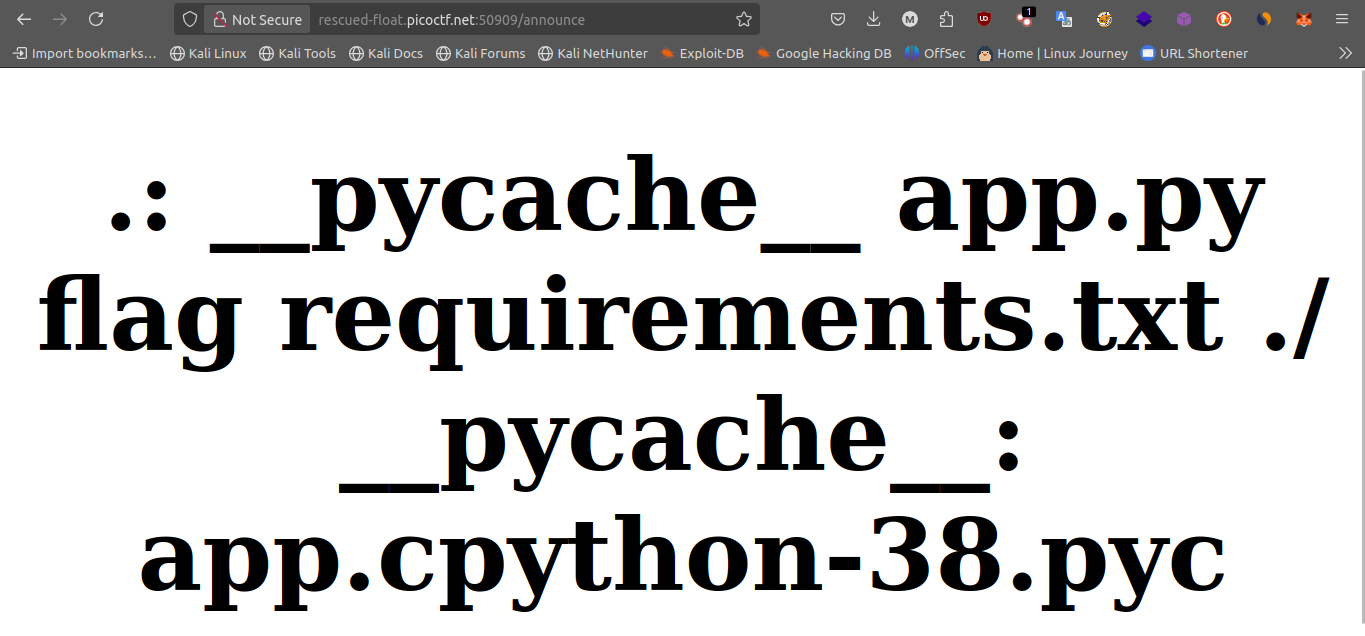Click the Not Secure connection indicator
1365x636 pixels.
(257, 19)
